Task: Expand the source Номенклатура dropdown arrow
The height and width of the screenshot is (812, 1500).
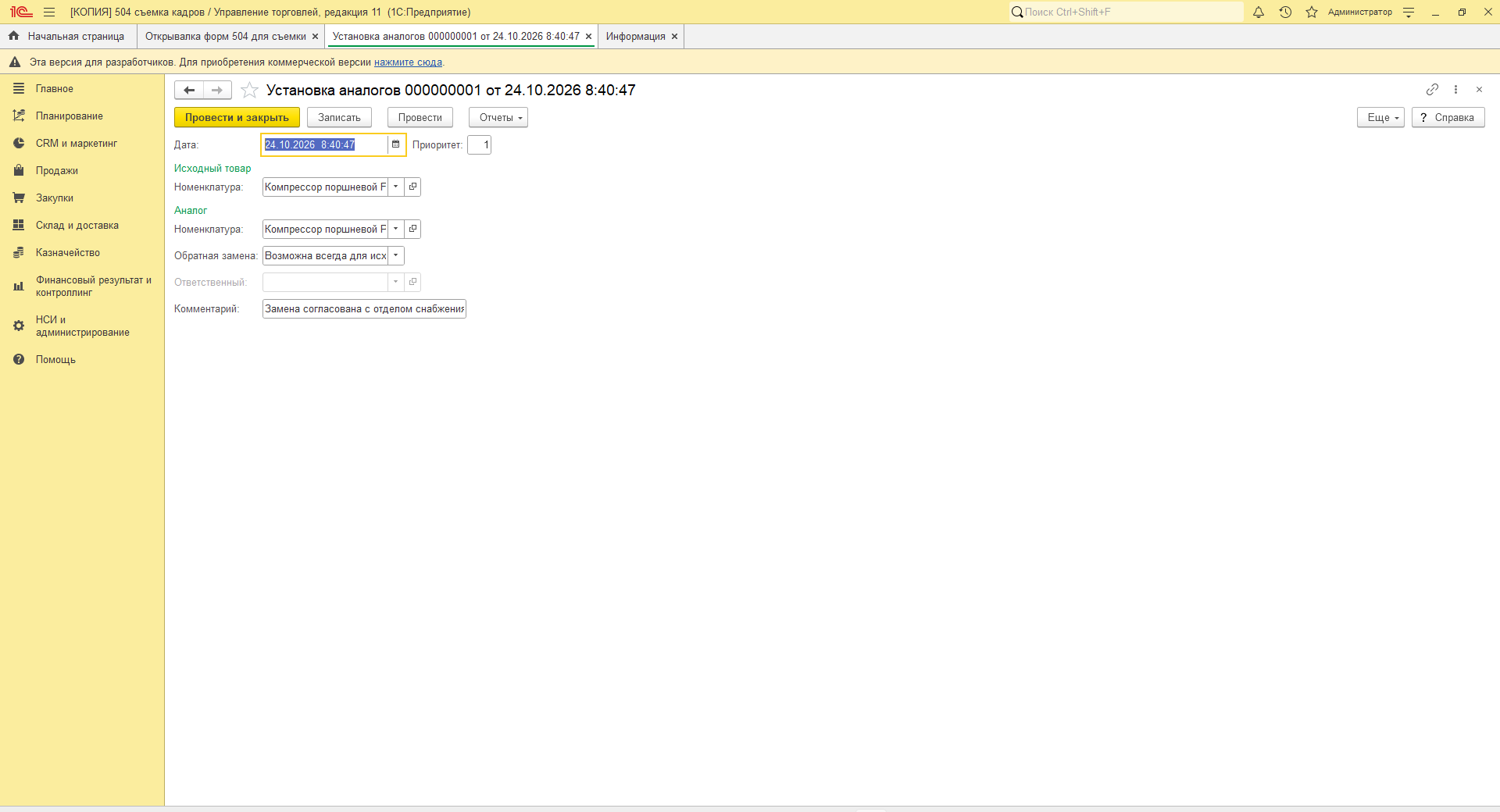Action: coord(396,187)
